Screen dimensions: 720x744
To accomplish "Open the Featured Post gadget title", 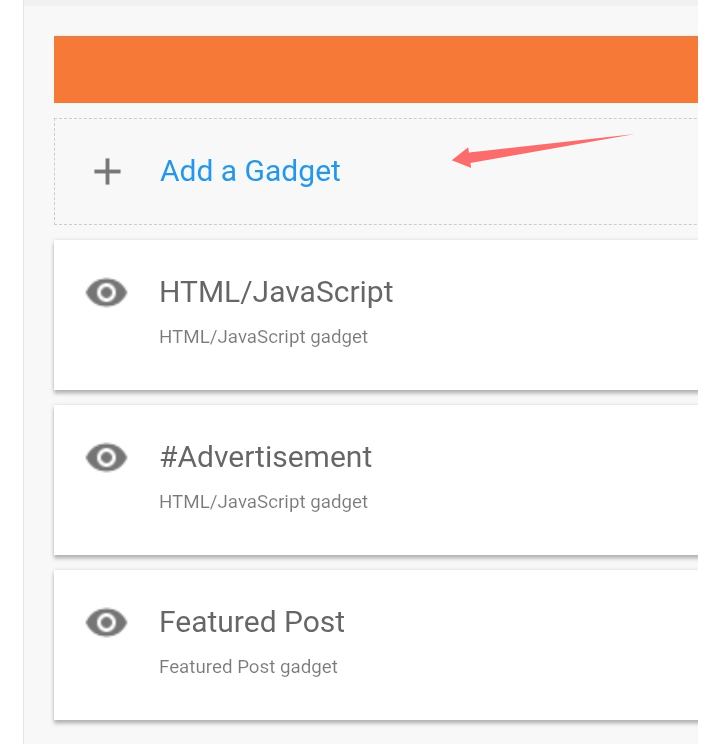I will tap(252, 622).
